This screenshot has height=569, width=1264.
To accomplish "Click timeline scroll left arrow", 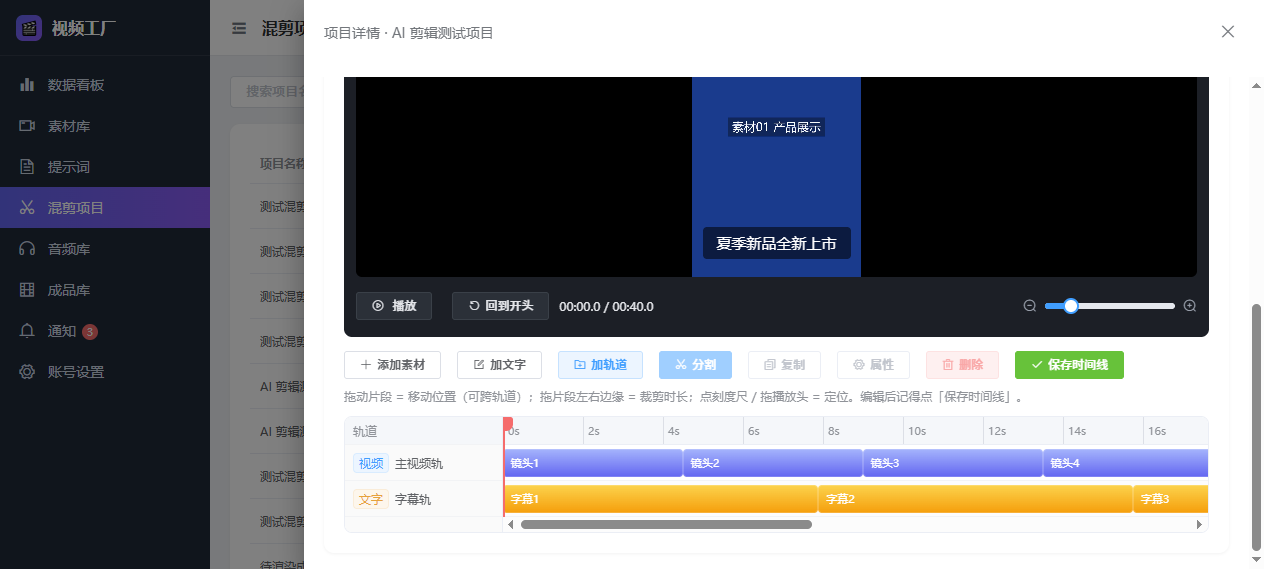I will [511, 524].
